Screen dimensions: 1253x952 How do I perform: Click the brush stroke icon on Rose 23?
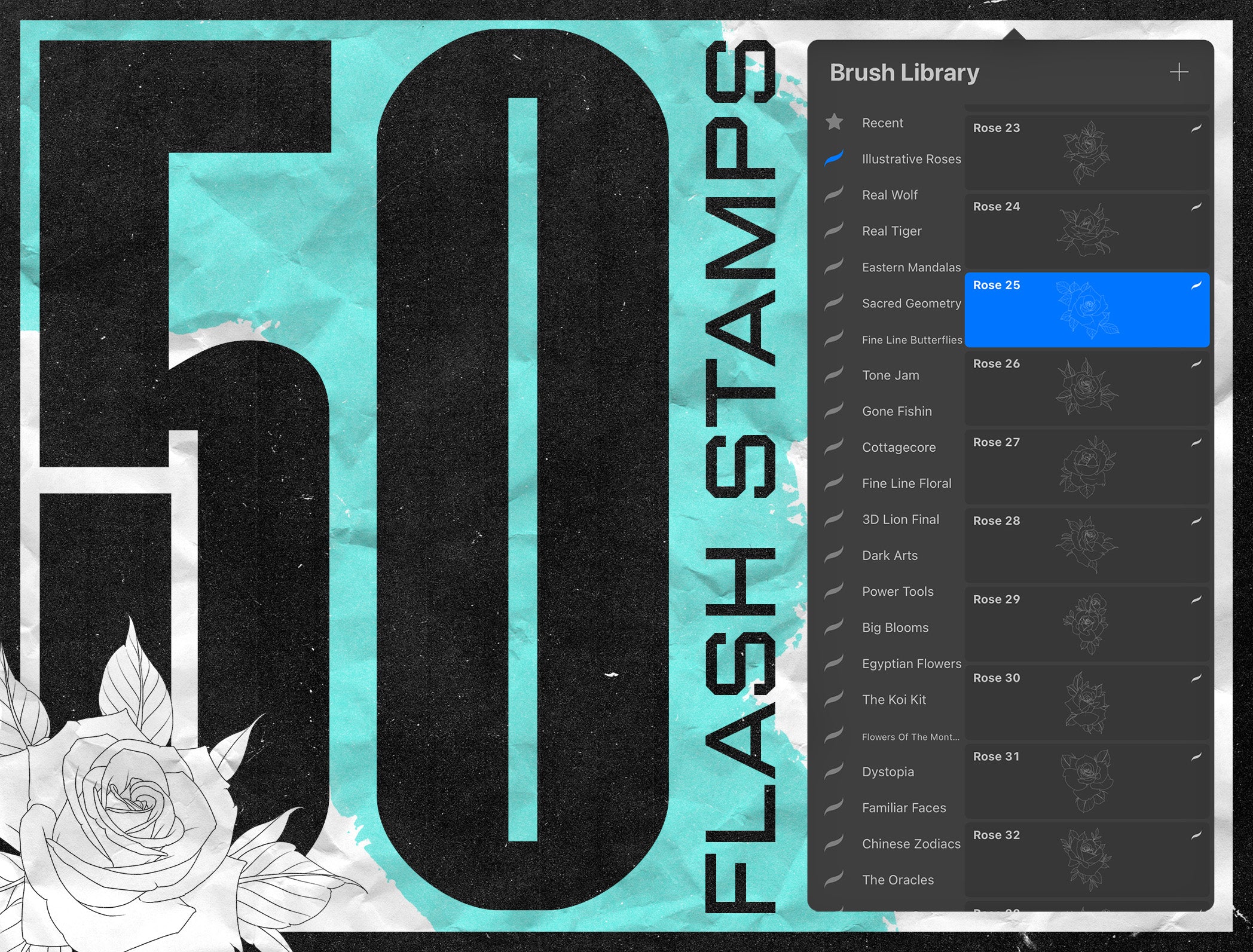[x=1196, y=128]
